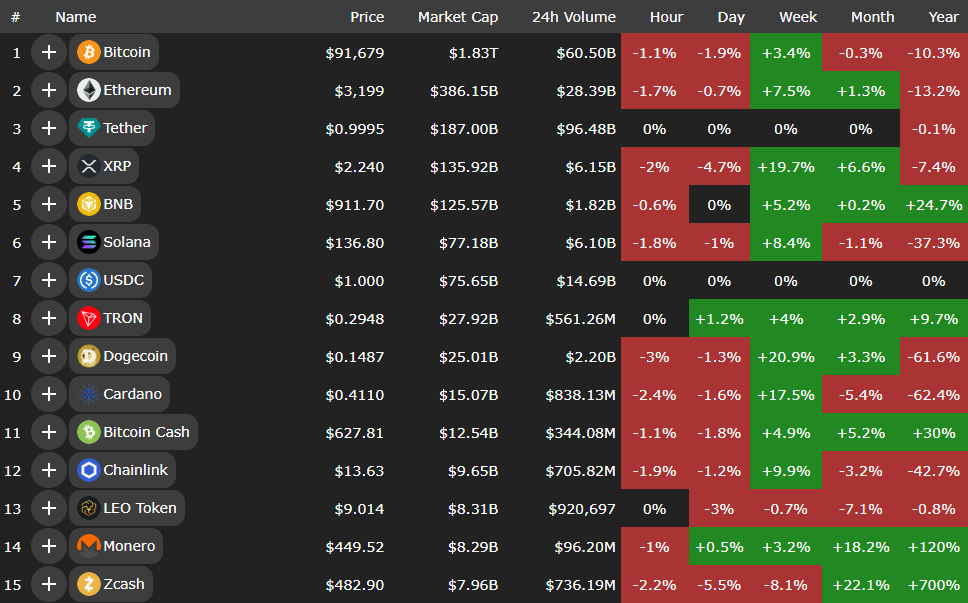Viewport: 968px width, 603px height.
Task: Toggle the plus button beside TRON
Action: click(x=48, y=318)
